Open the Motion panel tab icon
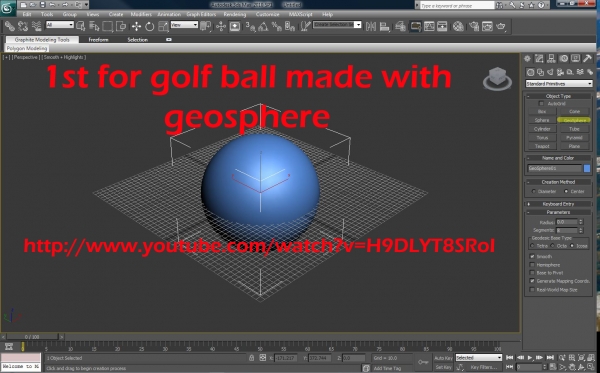The image size is (600, 373). tap(564, 59)
